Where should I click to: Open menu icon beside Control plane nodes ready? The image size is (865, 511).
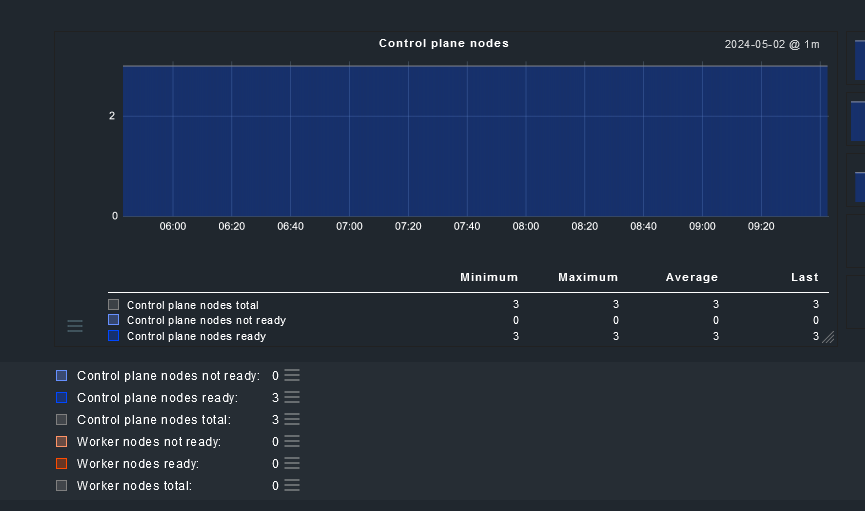click(x=292, y=397)
